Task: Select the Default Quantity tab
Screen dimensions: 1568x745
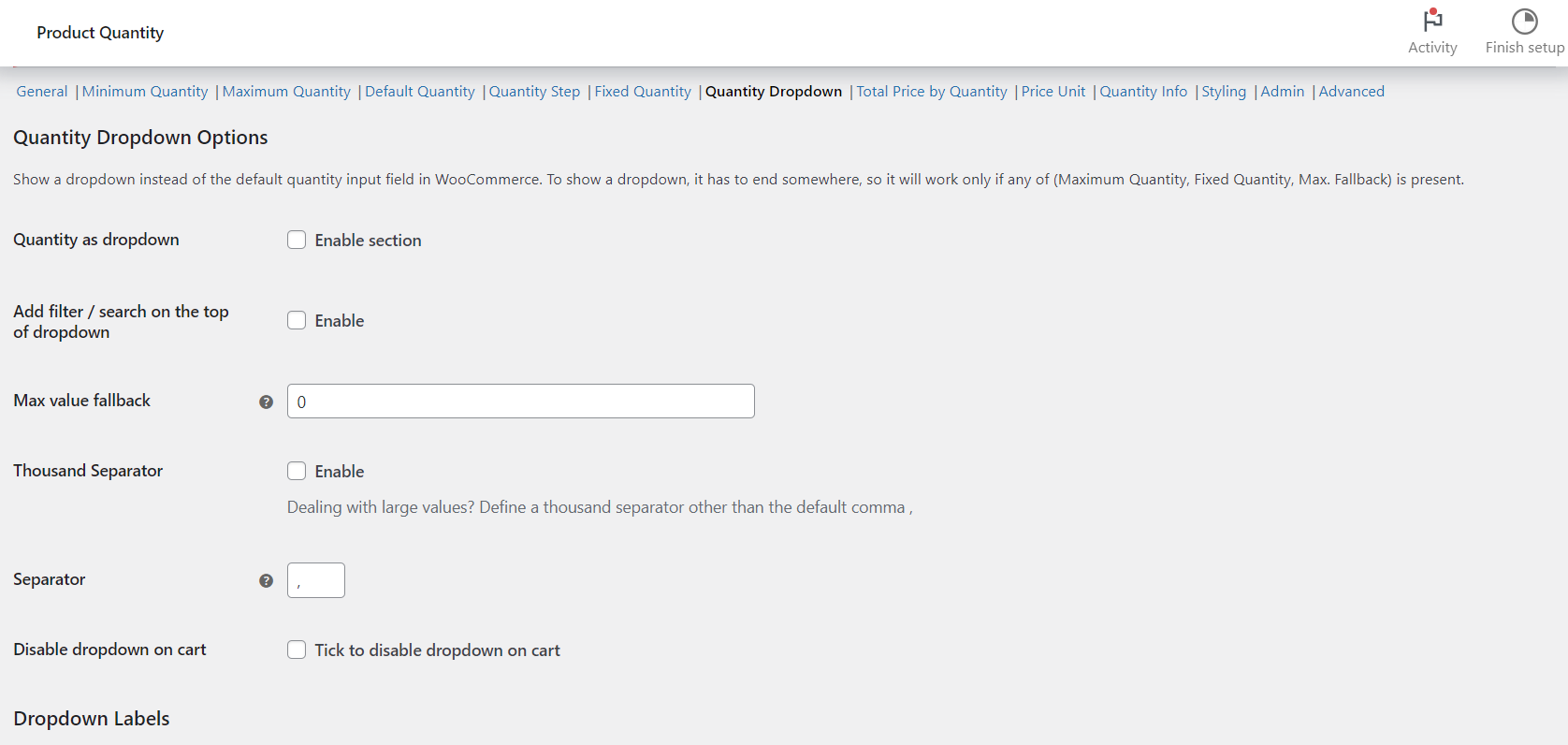Action: point(419,91)
